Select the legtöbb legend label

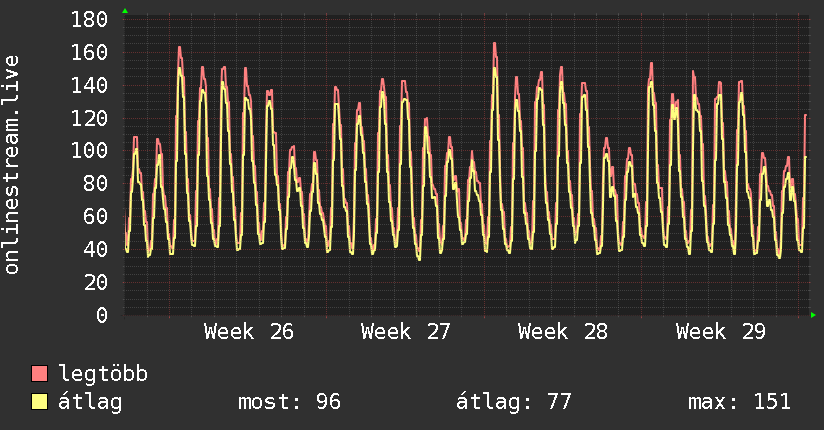pos(103,374)
